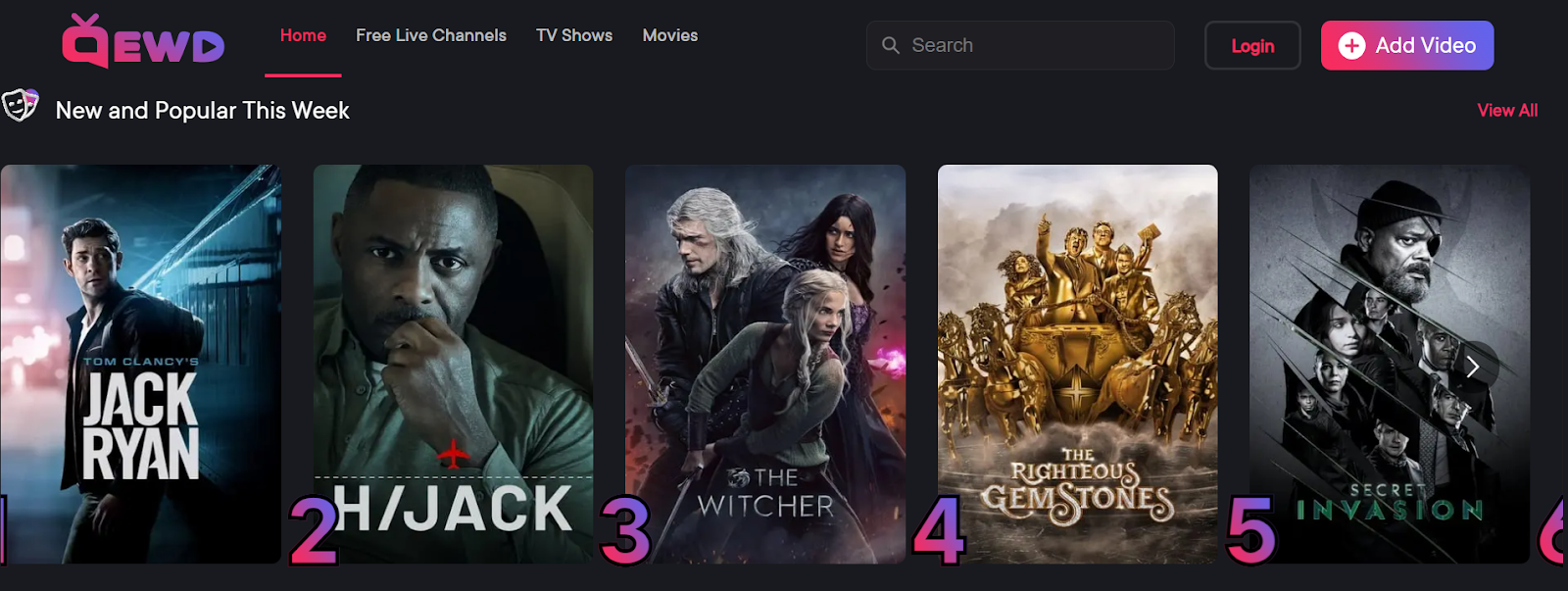1568x591 pixels.
Task: Click the search magnifier icon
Action: (890, 45)
